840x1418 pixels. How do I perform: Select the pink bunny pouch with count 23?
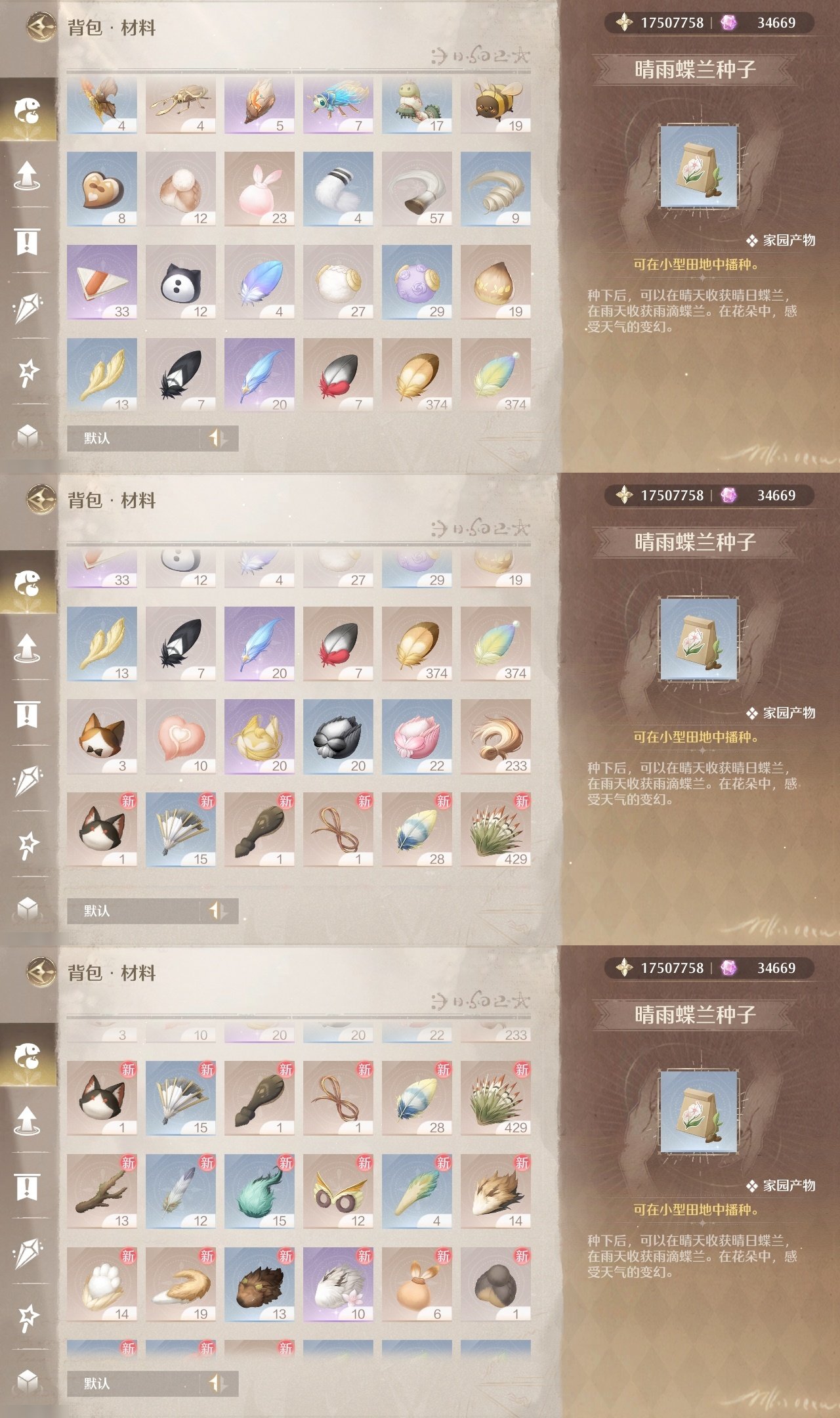pos(259,189)
